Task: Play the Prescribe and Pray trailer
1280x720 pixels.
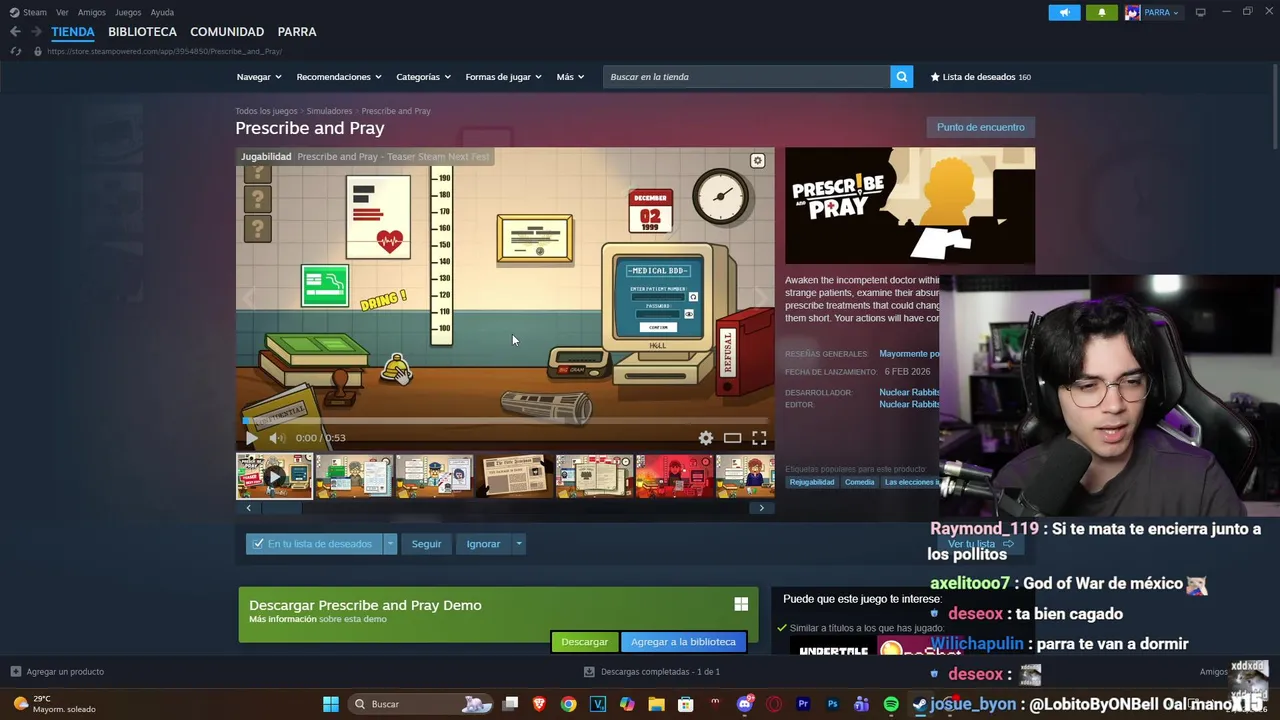Action: click(x=251, y=438)
